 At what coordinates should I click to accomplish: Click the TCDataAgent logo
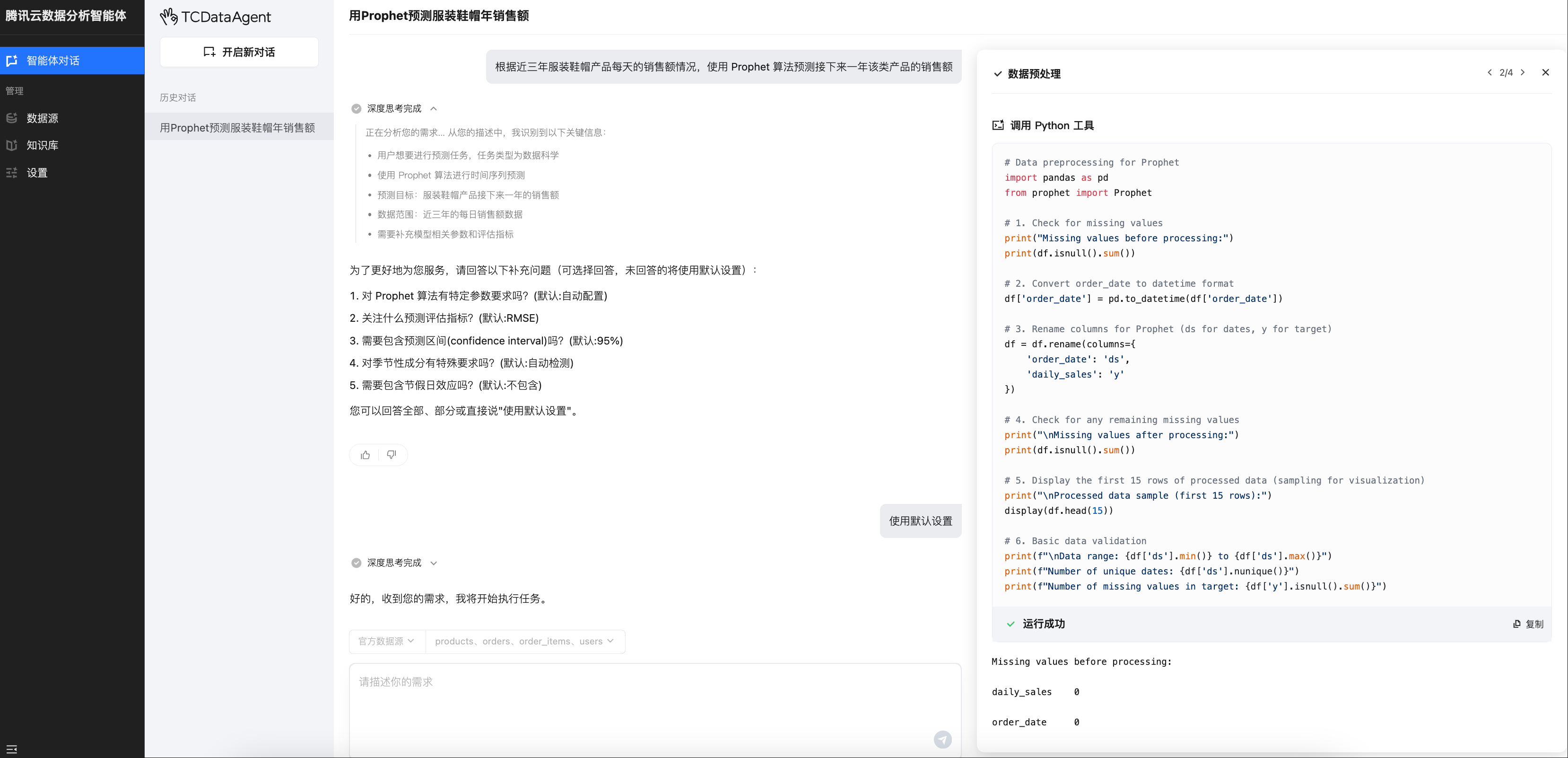pos(216,17)
